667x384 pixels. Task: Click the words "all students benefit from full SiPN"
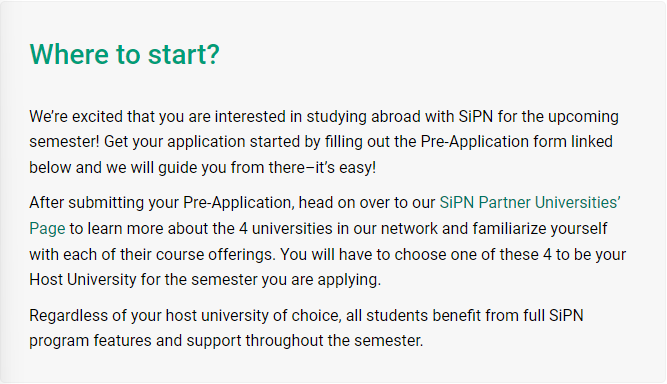click(x=465, y=316)
